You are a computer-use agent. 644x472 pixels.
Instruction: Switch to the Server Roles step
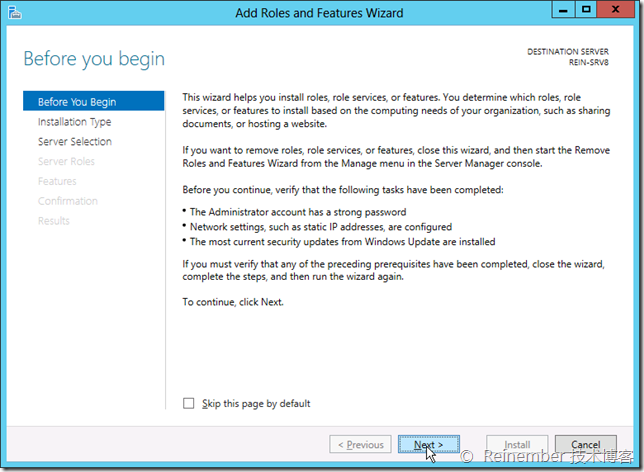click(x=66, y=162)
